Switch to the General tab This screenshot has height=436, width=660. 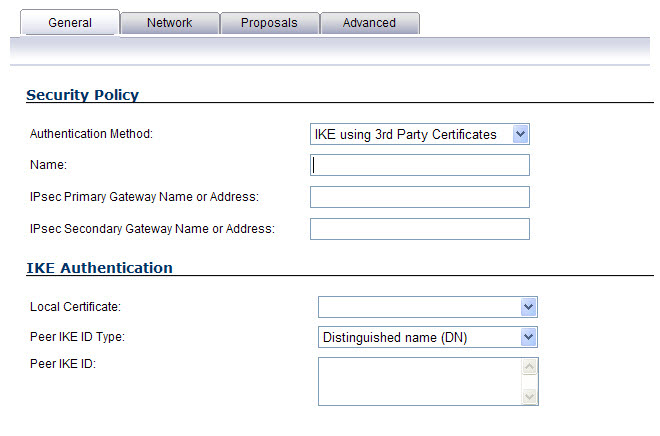pos(70,23)
